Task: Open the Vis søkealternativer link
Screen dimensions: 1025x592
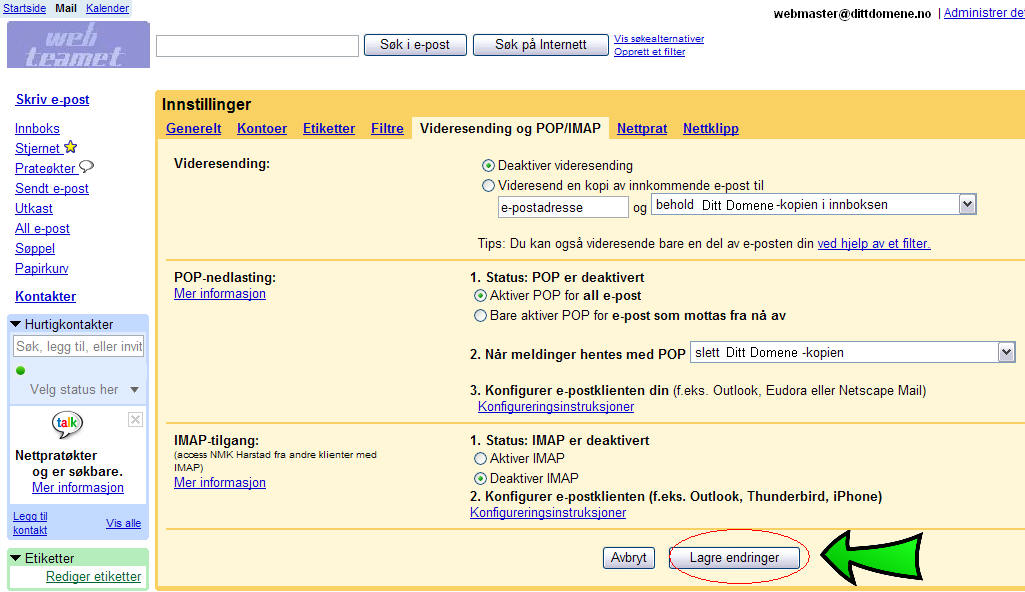Action: [x=659, y=39]
